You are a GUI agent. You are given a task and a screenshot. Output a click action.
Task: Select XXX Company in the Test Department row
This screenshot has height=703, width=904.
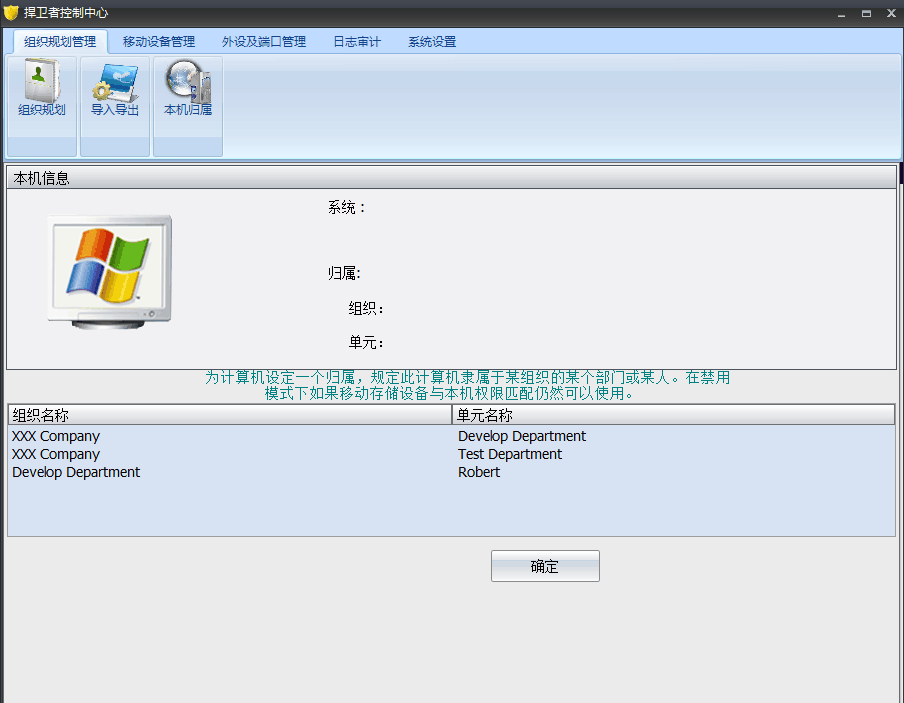56,454
